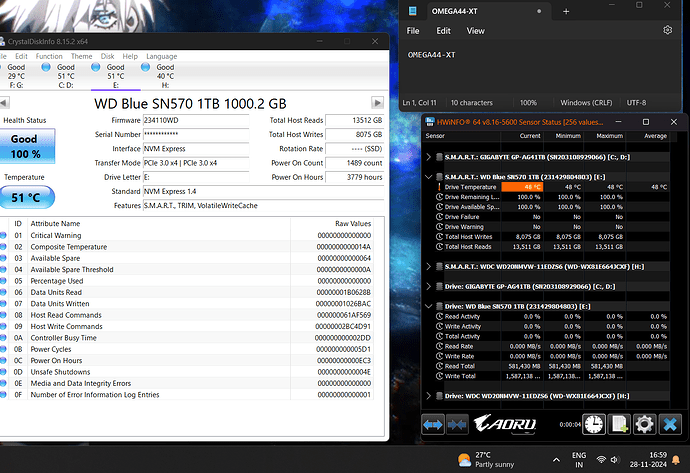This screenshot has height=473, width=690.
Task: Add a new tab in Notepad
Action: (x=566, y=11)
